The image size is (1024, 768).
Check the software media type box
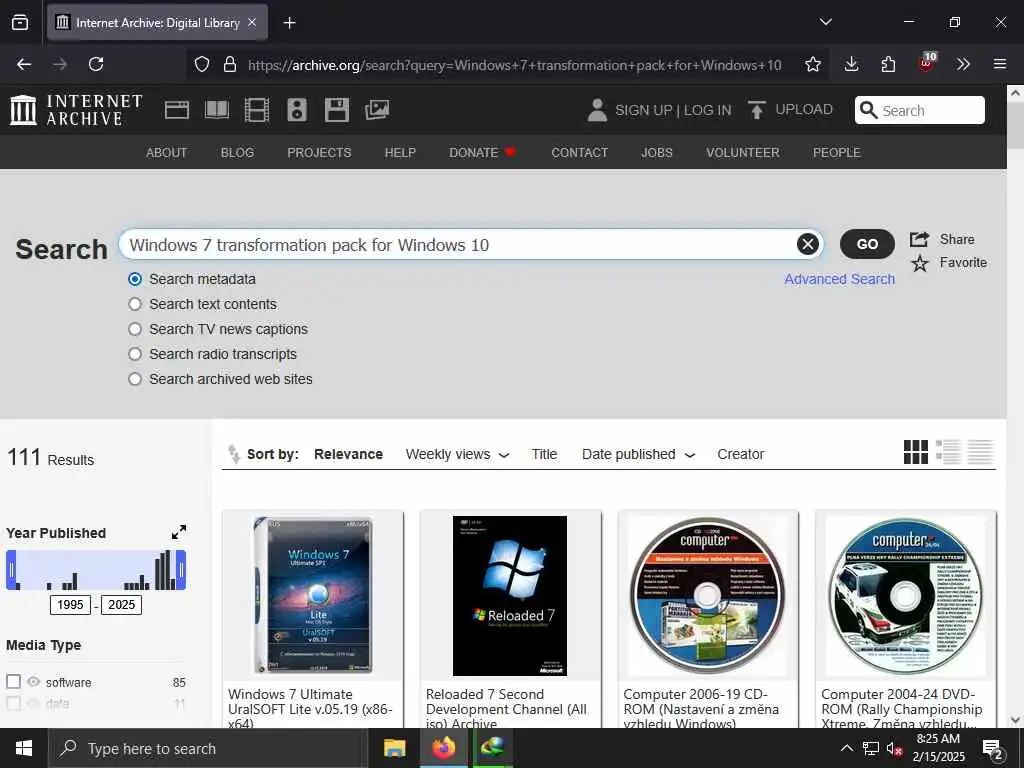click(x=14, y=682)
